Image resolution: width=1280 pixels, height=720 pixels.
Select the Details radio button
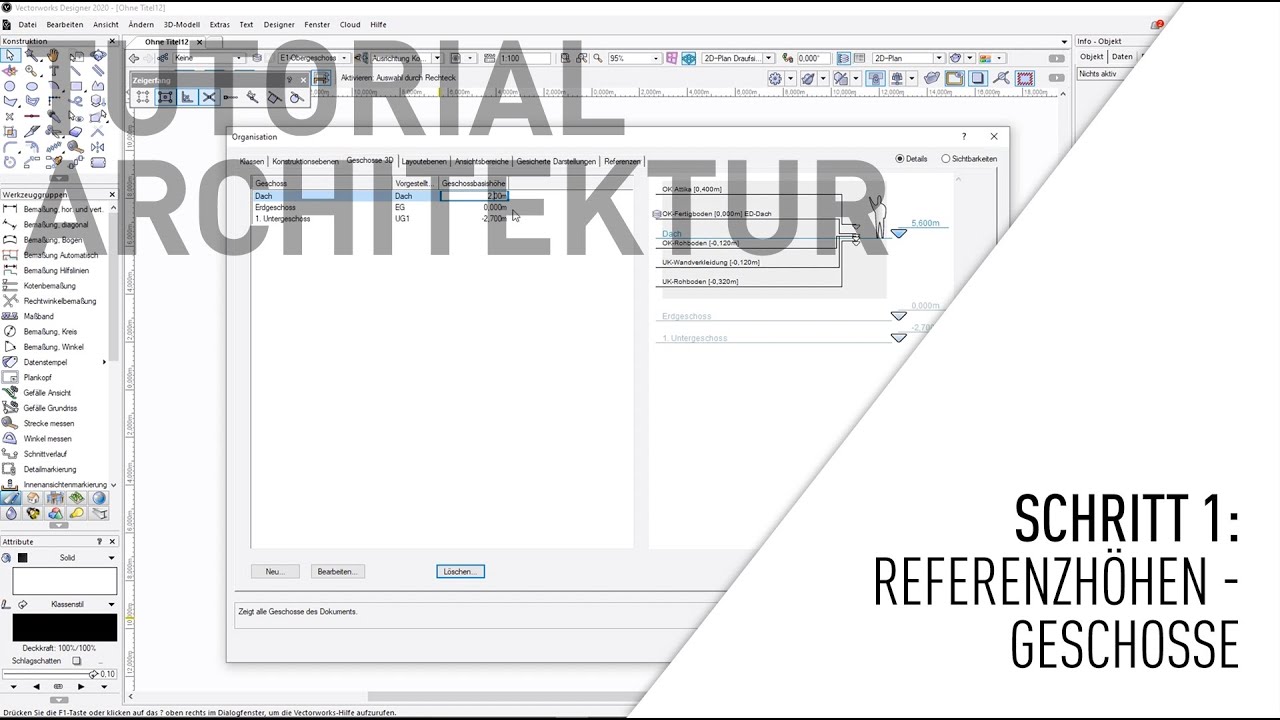pyautogui.click(x=899, y=159)
